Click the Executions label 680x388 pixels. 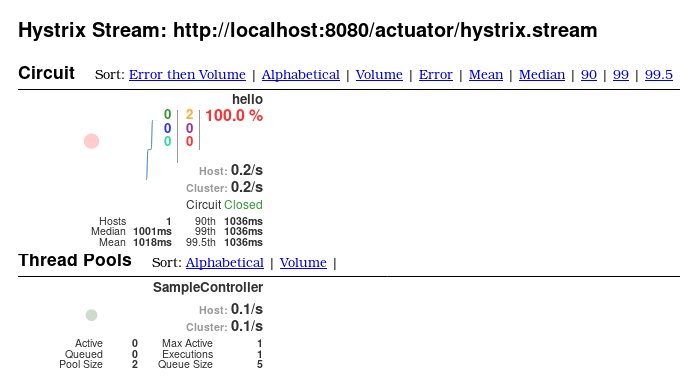pyautogui.click(x=187, y=354)
